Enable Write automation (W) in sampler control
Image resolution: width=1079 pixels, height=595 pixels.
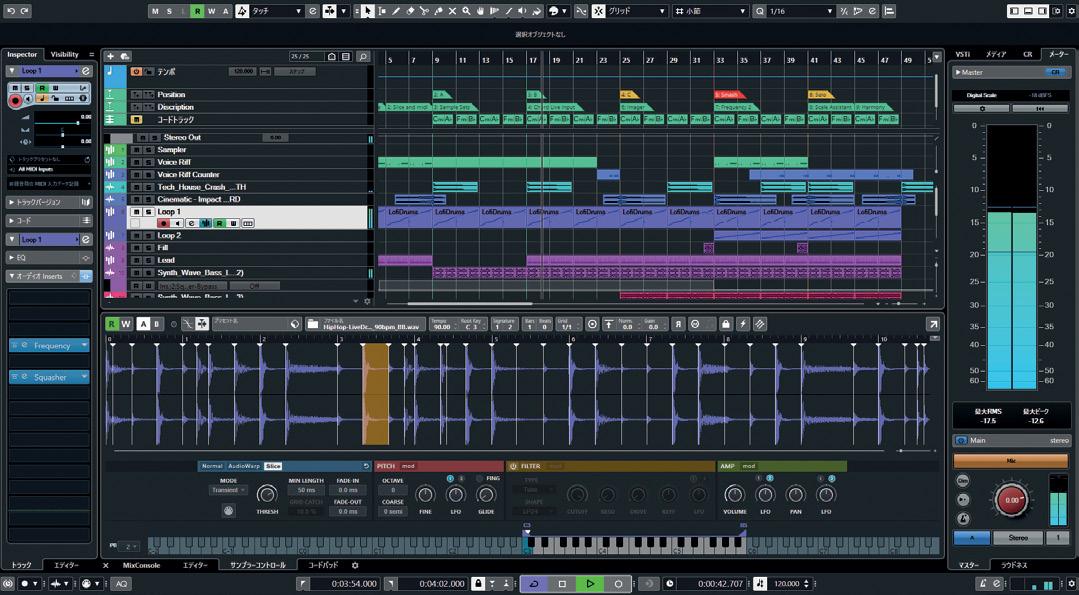(x=126, y=324)
